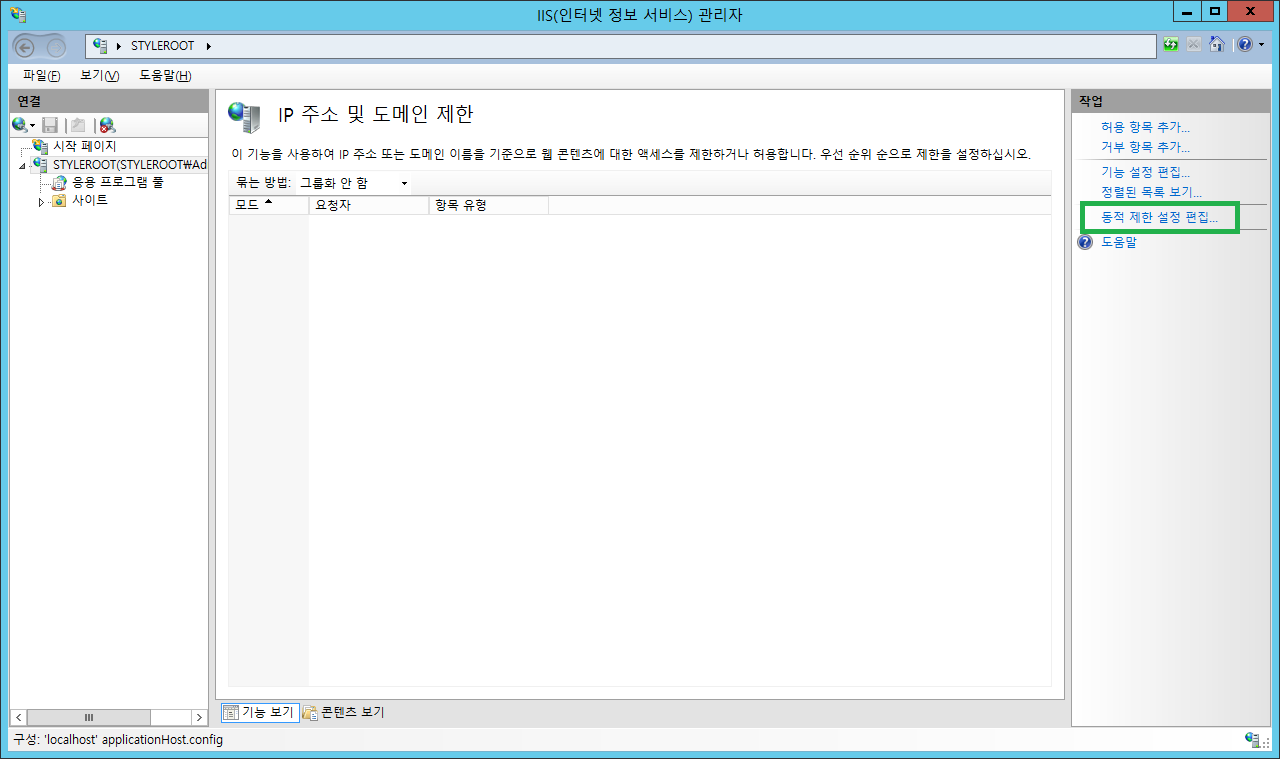The width and height of the screenshot is (1280, 759).
Task: Click the Create new connection globe icon
Action: tap(20, 125)
